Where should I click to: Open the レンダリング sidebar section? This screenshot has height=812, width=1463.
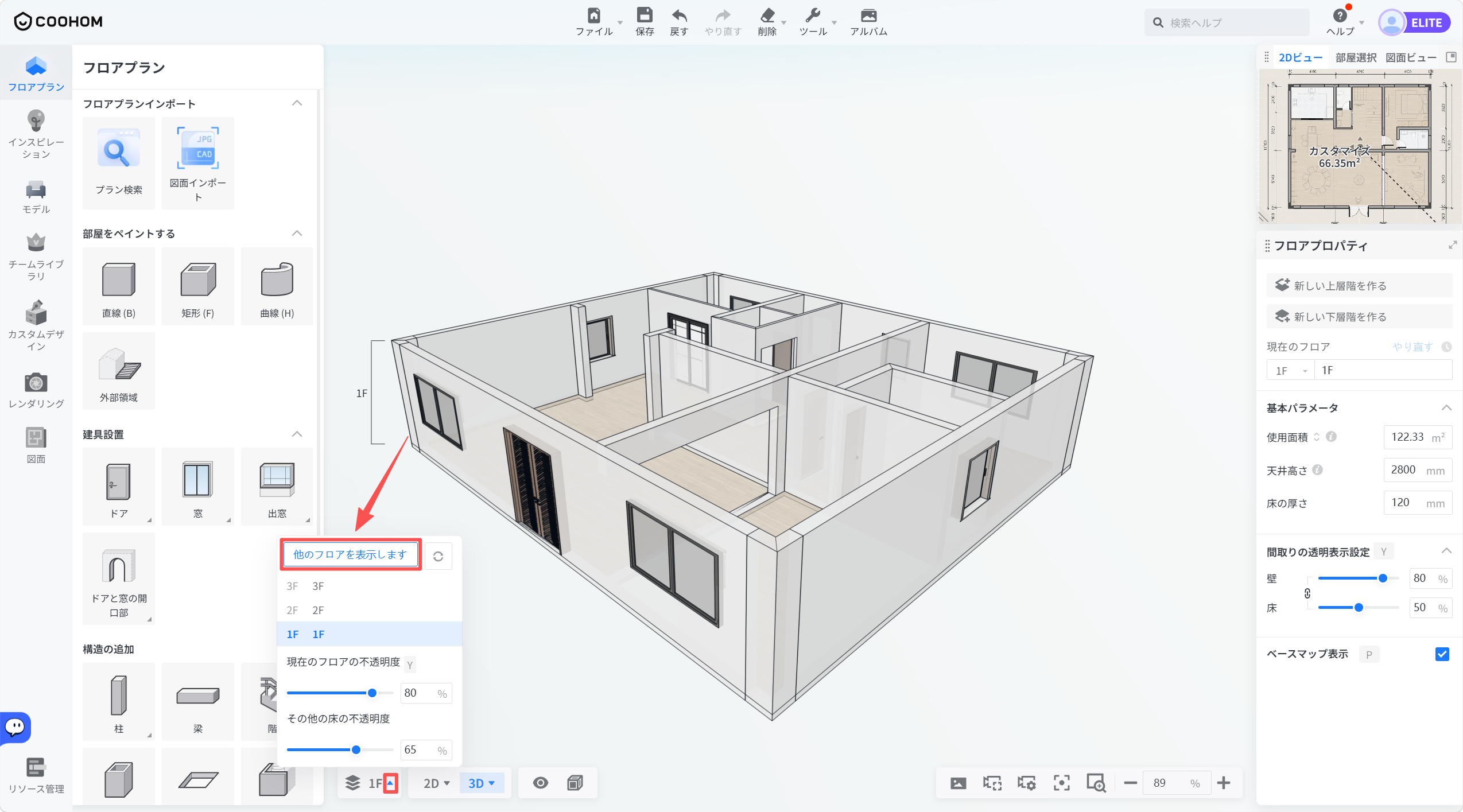pos(36,391)
